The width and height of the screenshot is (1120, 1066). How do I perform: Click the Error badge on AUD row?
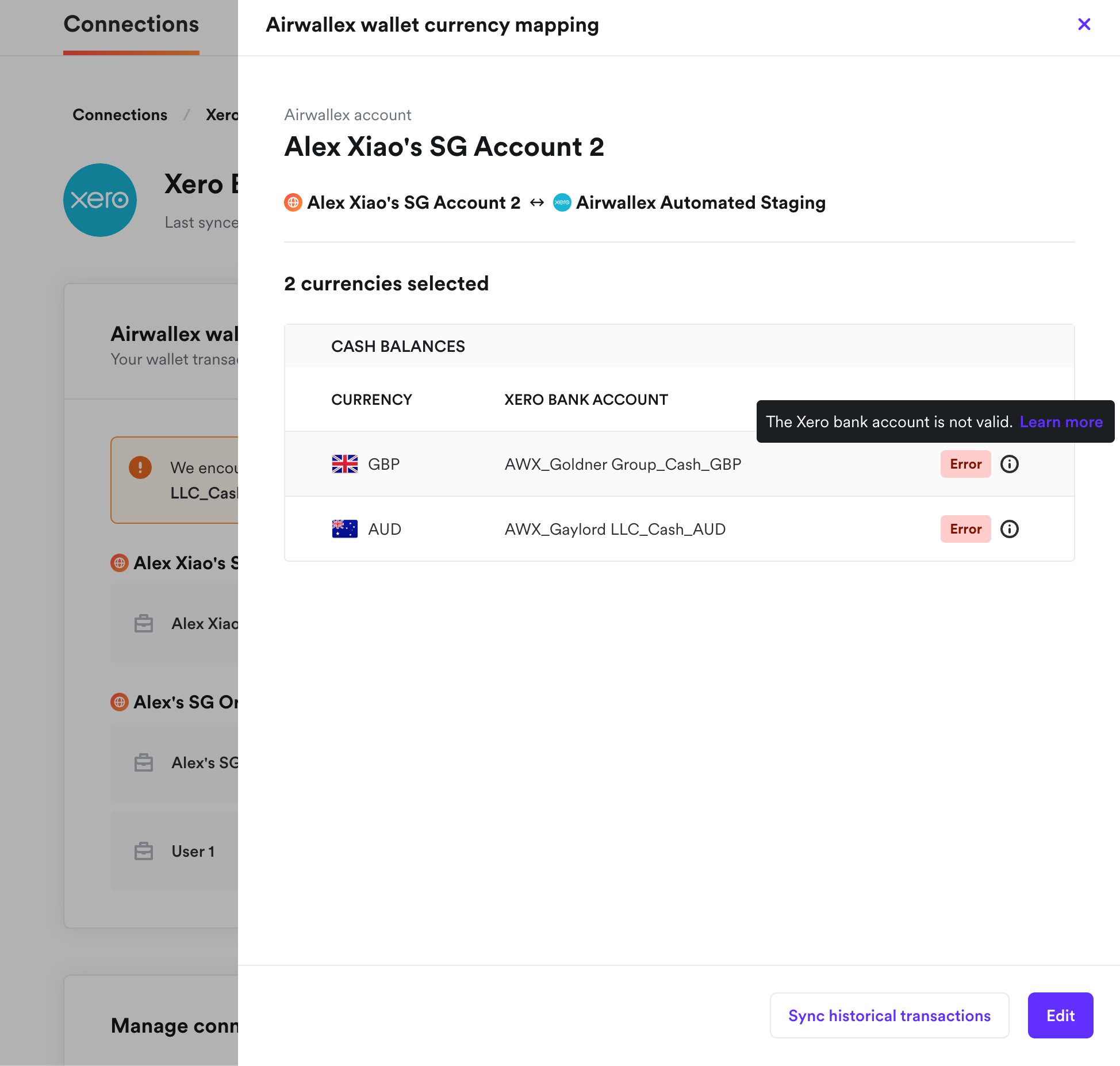point(965,529)
